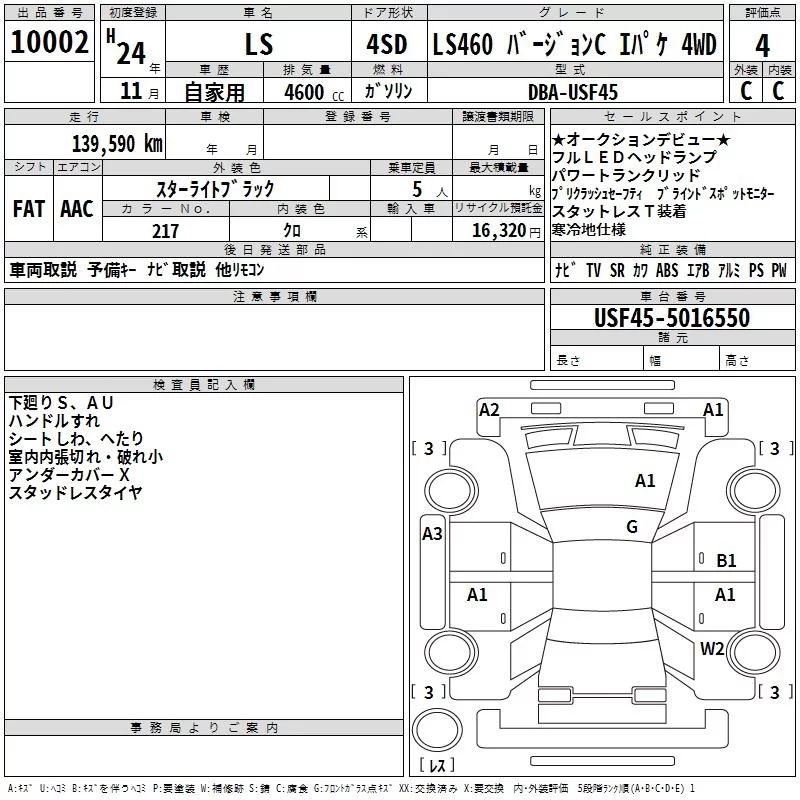
Task: Select PW power window code
Action: pyautogui.click(x=779, y=270)
